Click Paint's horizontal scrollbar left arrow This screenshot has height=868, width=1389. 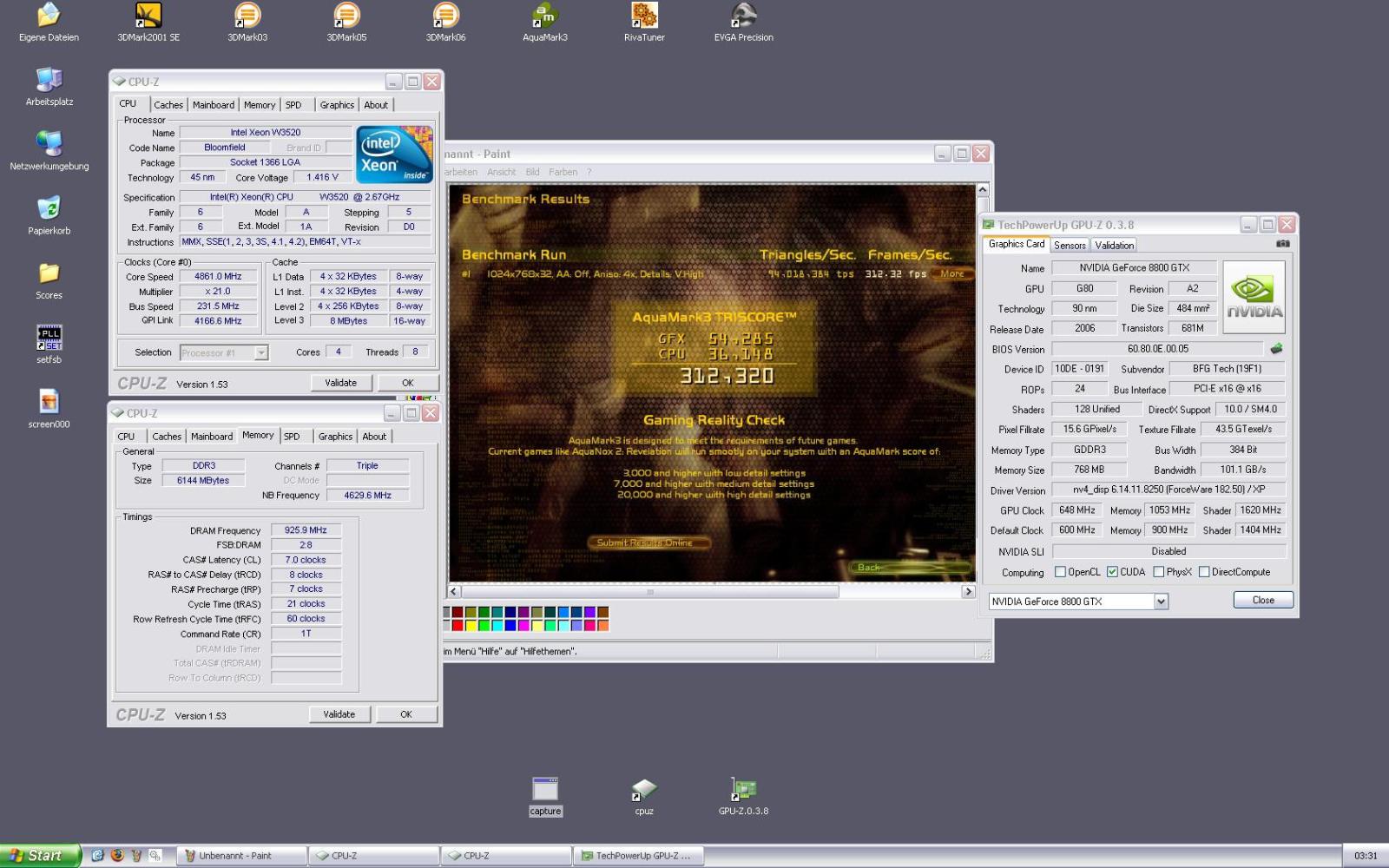coord(453,592)
